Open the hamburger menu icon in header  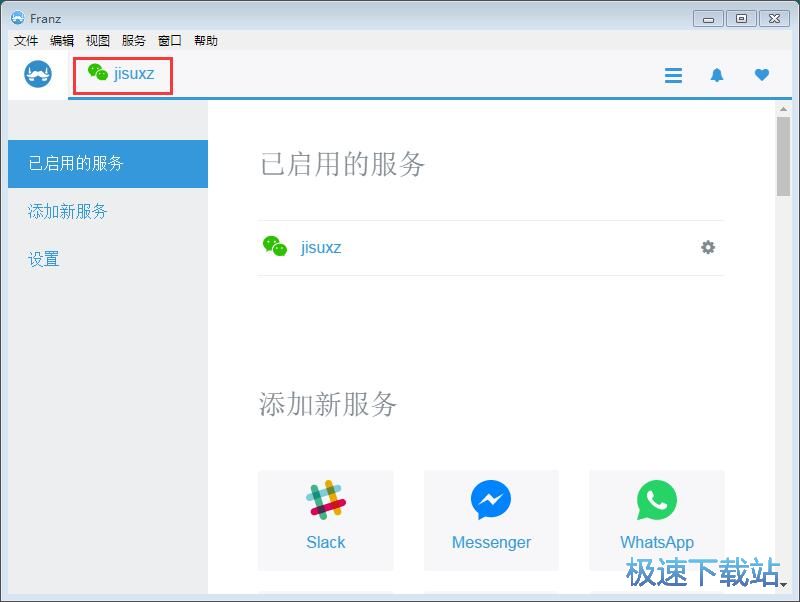[x=673, y=75]
